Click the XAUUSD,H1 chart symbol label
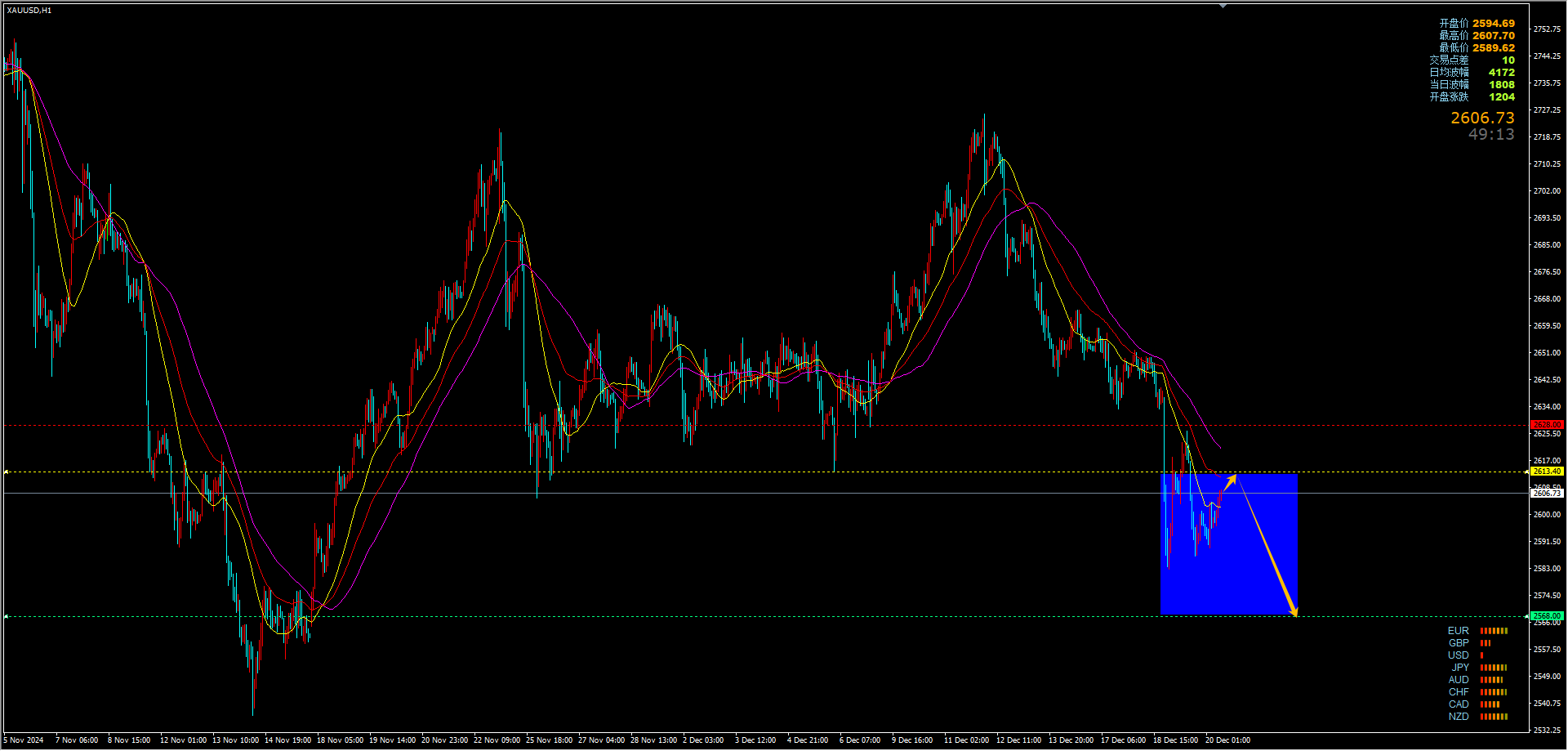Image resolution: width=1568 pixels, height=751 pixels. click(x=29, y=11)
